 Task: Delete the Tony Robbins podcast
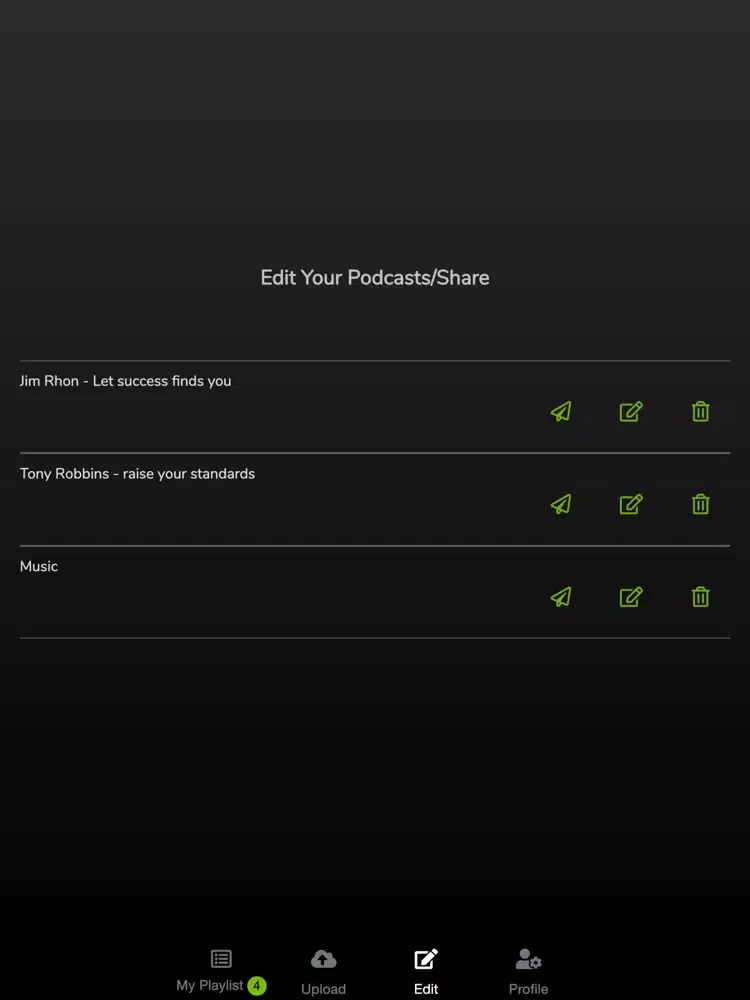[x=700, y=504]
